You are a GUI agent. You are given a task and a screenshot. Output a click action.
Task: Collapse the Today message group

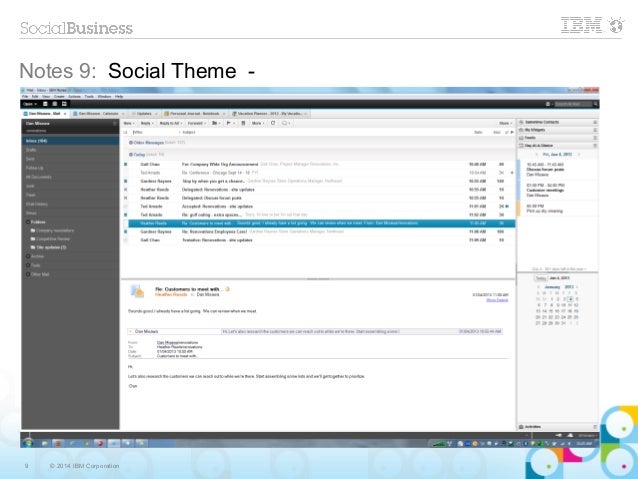point(131,155)
